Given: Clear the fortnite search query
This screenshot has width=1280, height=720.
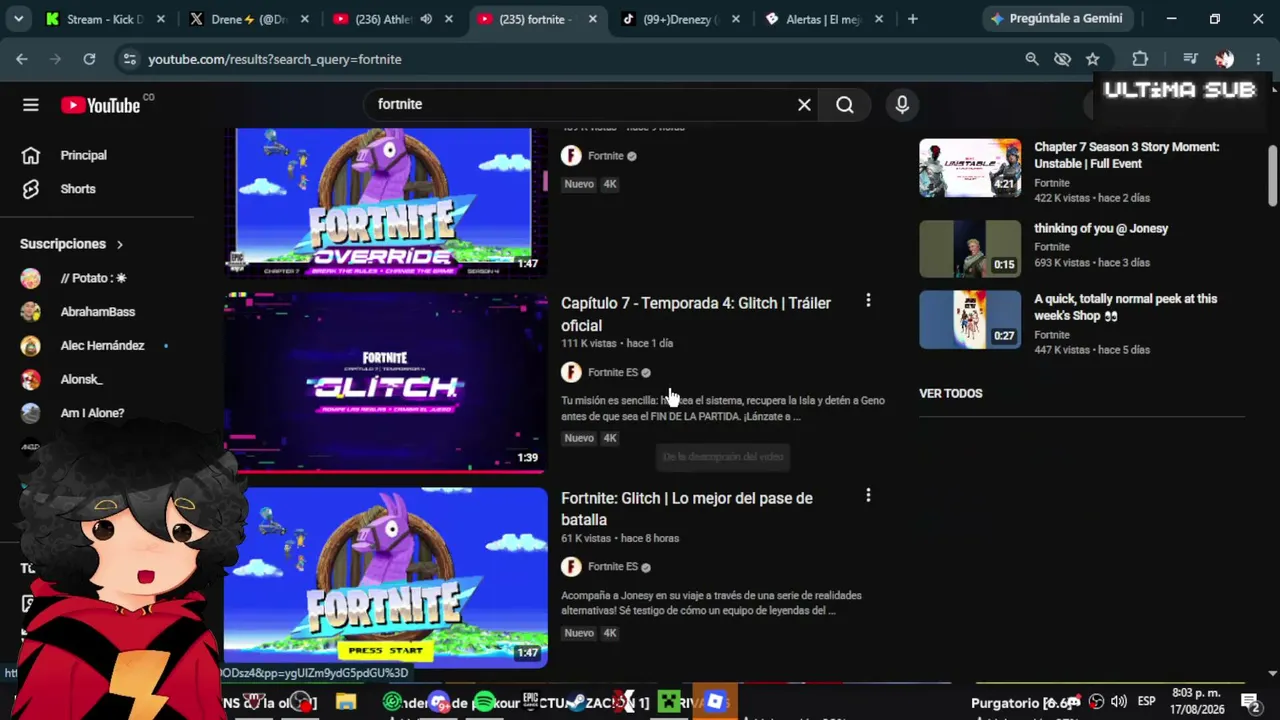Looking at the screenshot, I should coord(804,104).
